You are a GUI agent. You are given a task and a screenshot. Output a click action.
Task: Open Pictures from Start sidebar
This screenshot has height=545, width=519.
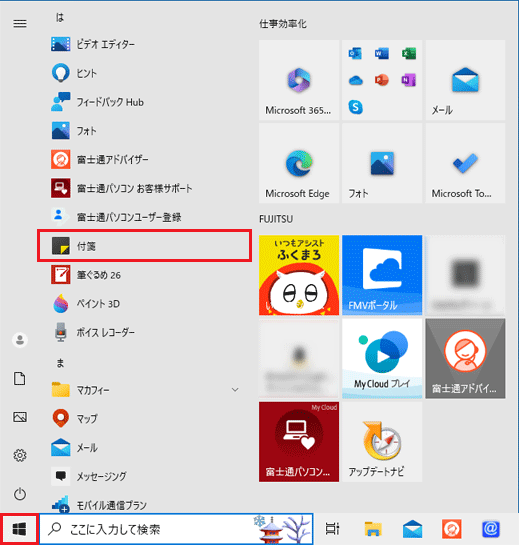click(x=20, y=417)
